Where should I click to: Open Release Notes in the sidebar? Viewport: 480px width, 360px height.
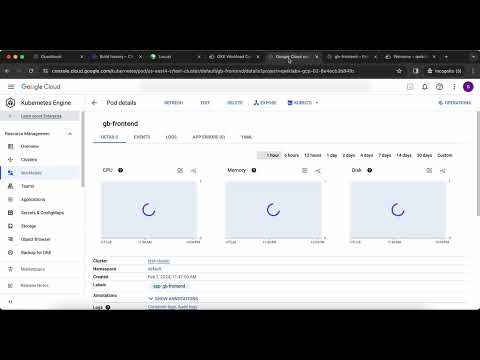[34, 286]
